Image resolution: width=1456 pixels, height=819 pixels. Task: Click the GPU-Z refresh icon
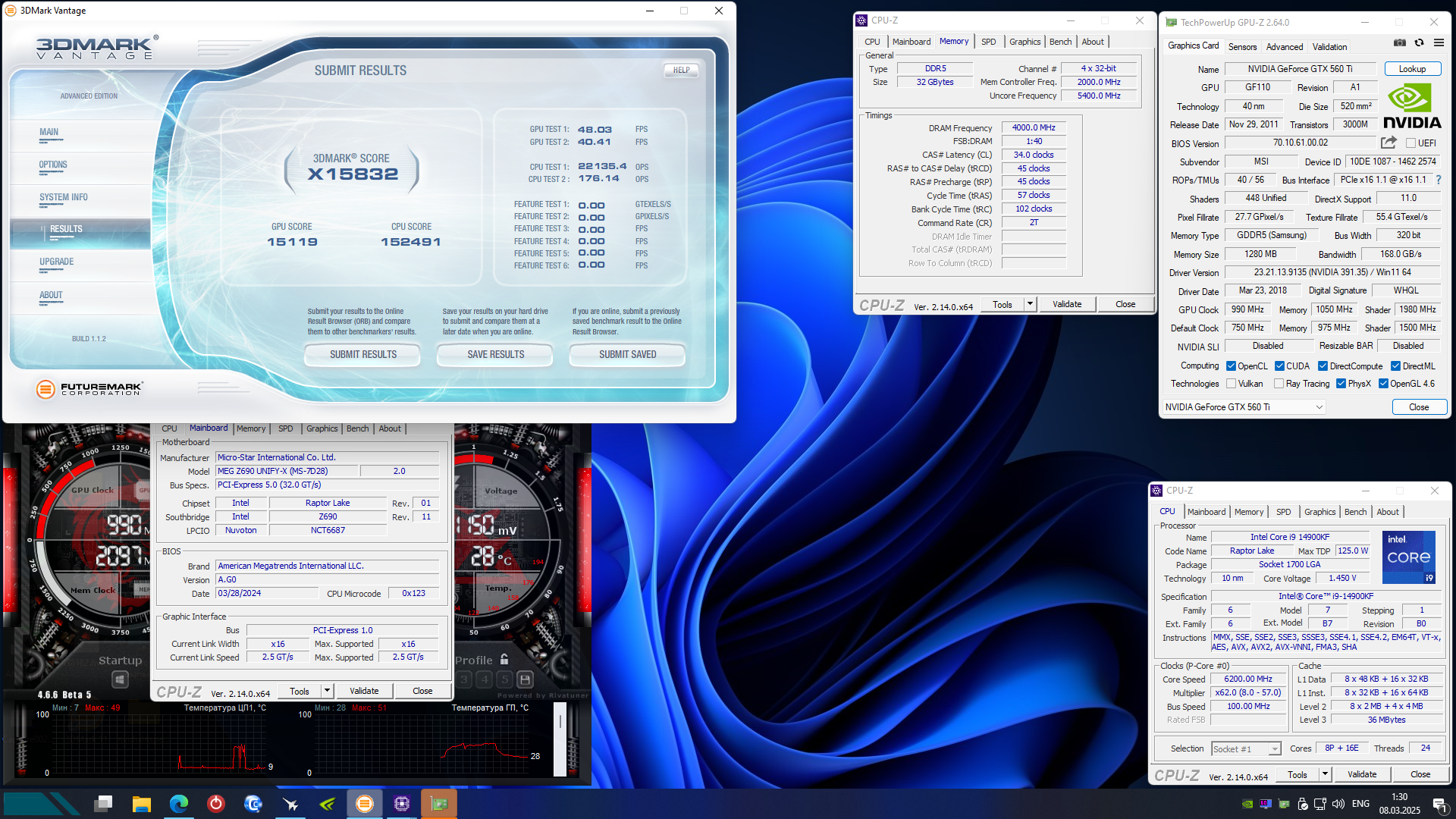tap(1419, 43)
